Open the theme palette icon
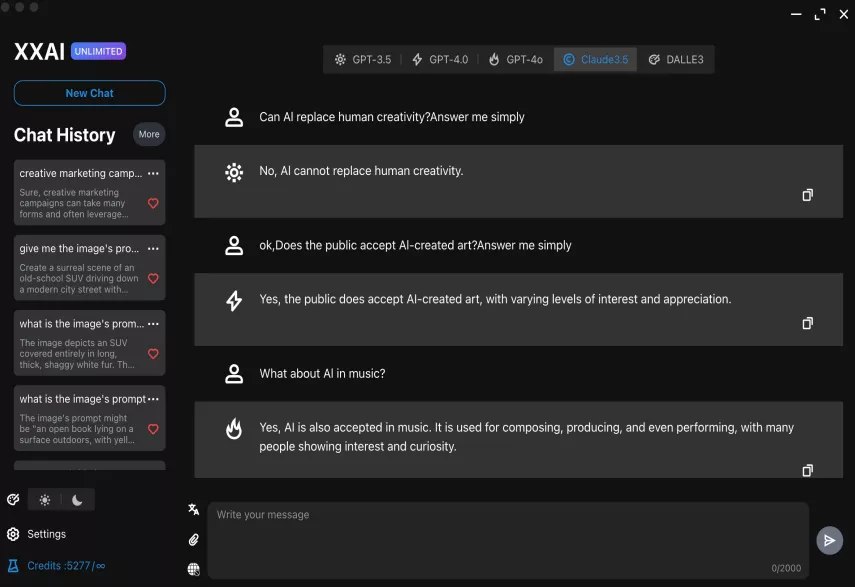The height and width of the screenshot is (587, 855). coord(13,499)
